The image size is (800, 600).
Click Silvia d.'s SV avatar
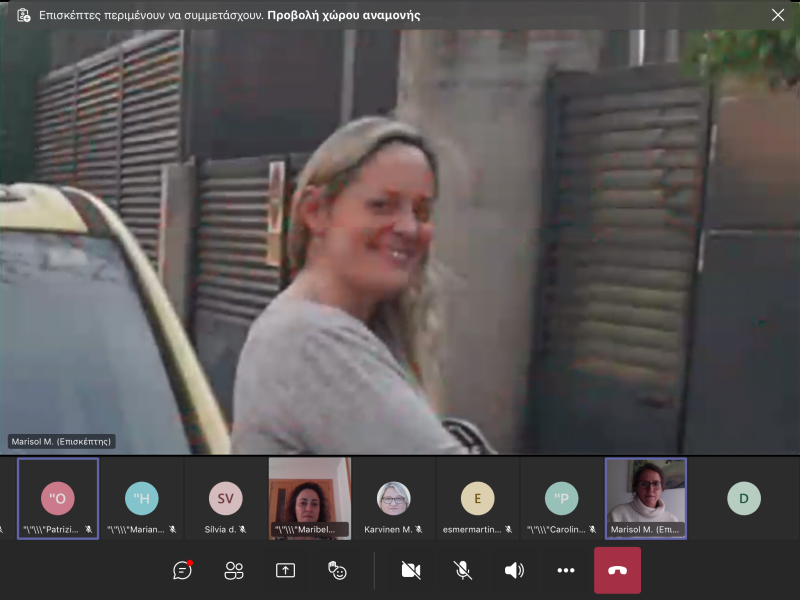[225, 498]
